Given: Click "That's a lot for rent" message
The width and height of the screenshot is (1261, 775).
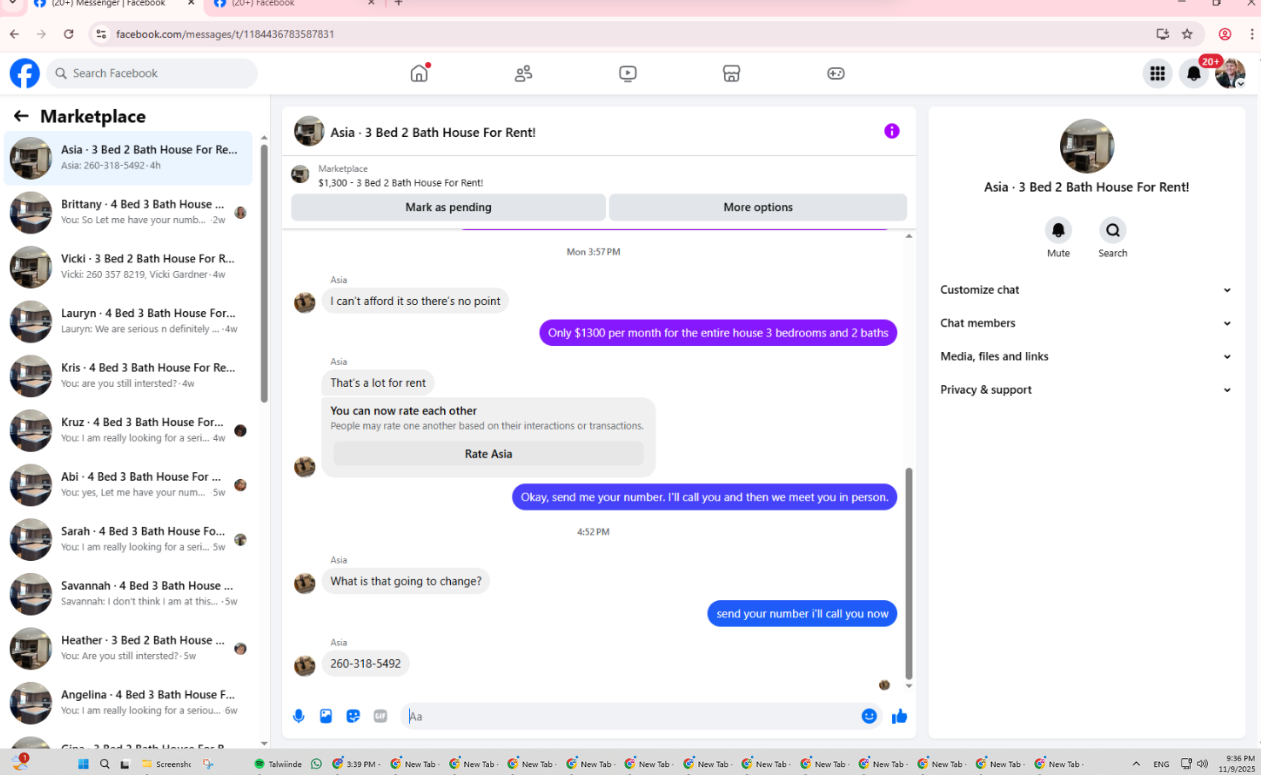Looking at the screenshot, I should point(378,383).
